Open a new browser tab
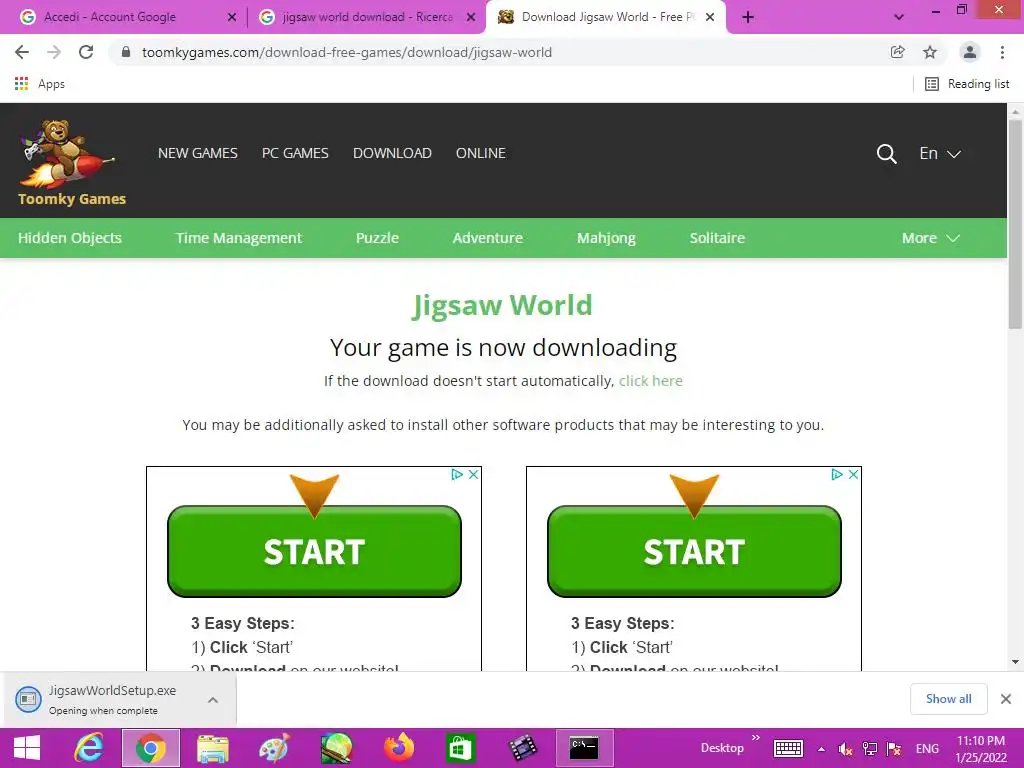This screenshot has width=1024, height=768. point(748,17)
